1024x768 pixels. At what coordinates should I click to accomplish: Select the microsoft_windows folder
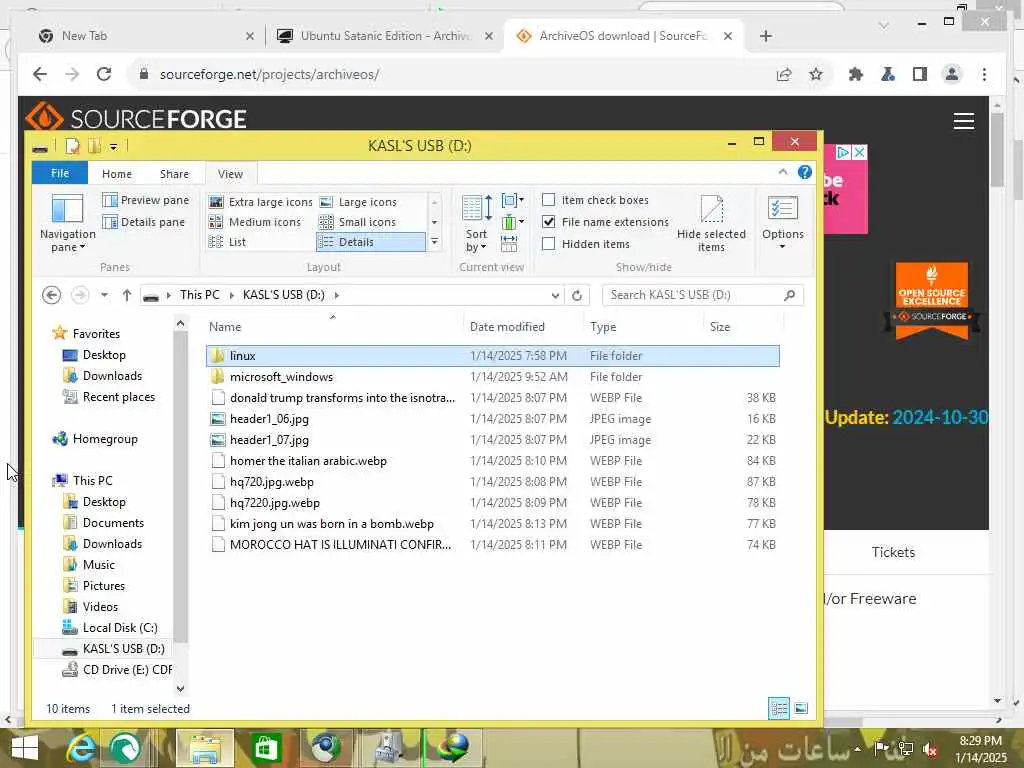point(493,377)
